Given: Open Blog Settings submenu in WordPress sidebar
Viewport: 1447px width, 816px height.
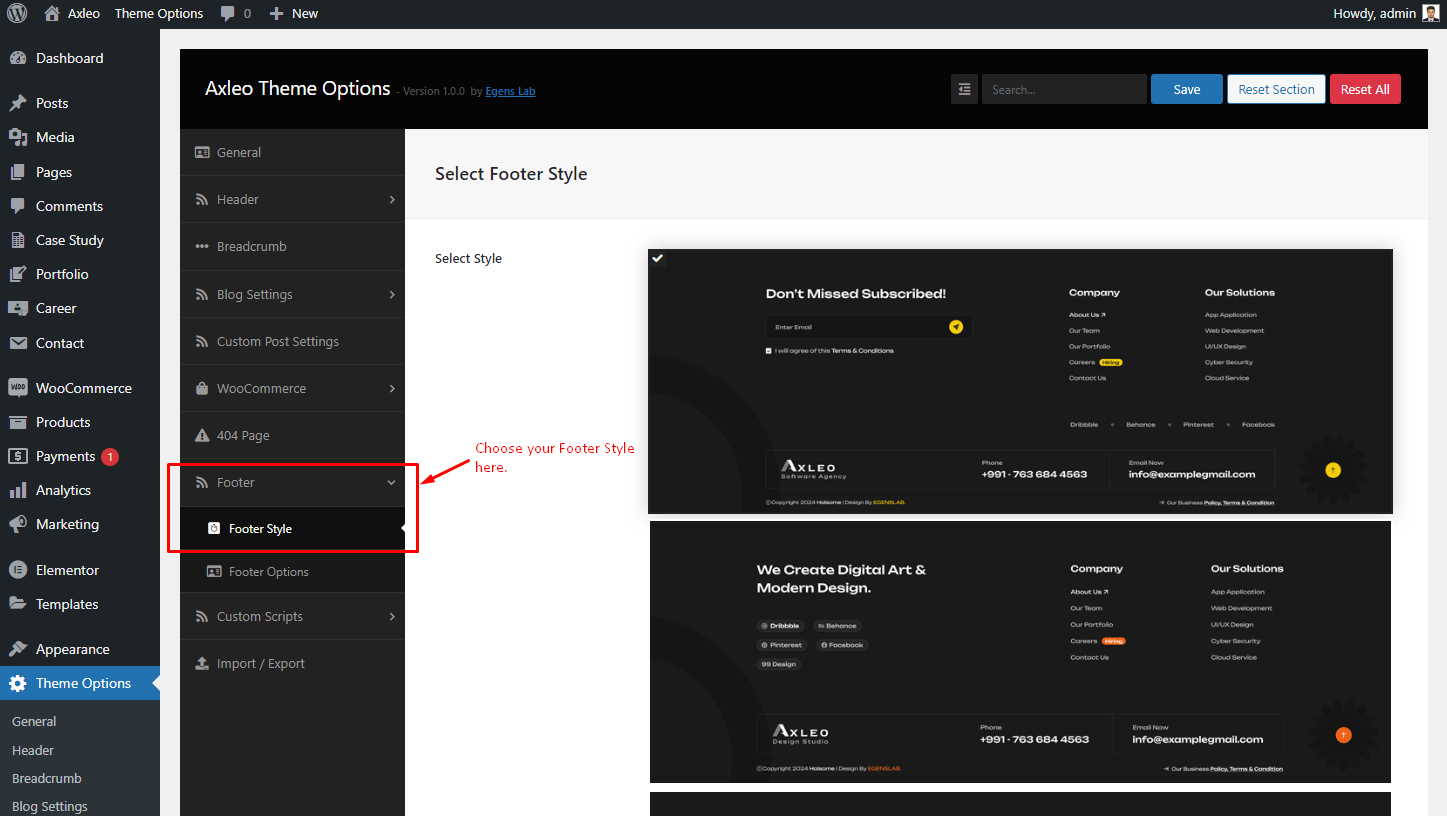Looking at the screenshot, I should click(50, 806).
